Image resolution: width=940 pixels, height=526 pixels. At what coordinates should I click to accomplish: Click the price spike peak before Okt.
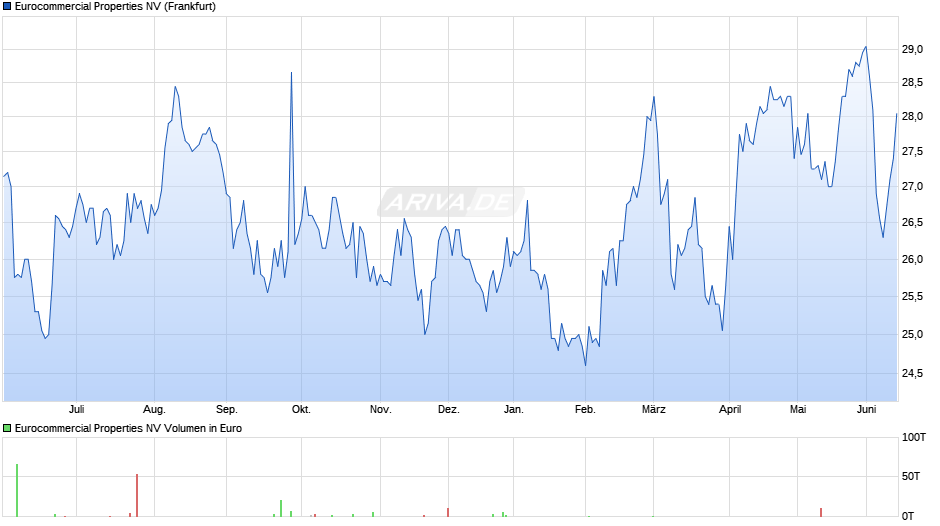point(291,73)
